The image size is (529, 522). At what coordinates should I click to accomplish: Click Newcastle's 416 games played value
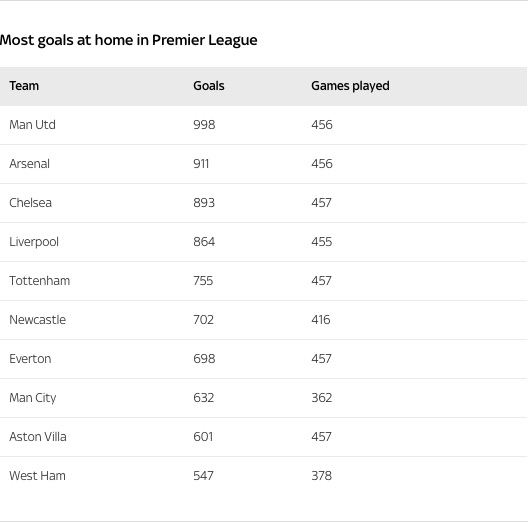coord(321,320)
